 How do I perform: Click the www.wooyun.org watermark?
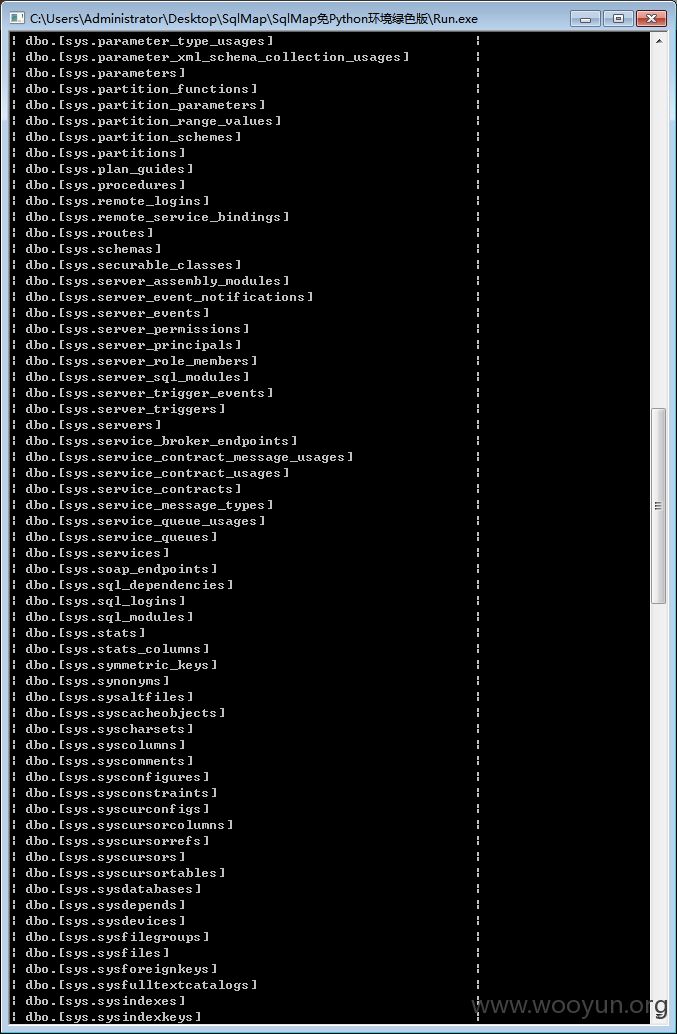coord(570,1005)
